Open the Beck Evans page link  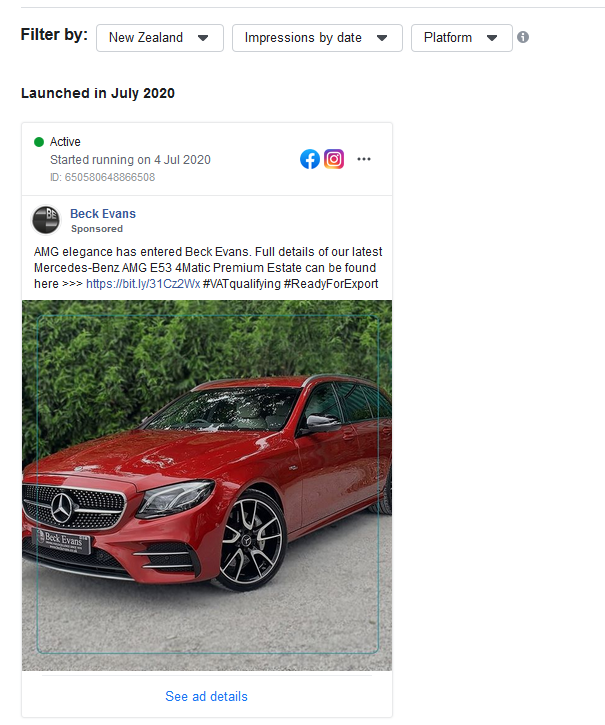[103, 214]
